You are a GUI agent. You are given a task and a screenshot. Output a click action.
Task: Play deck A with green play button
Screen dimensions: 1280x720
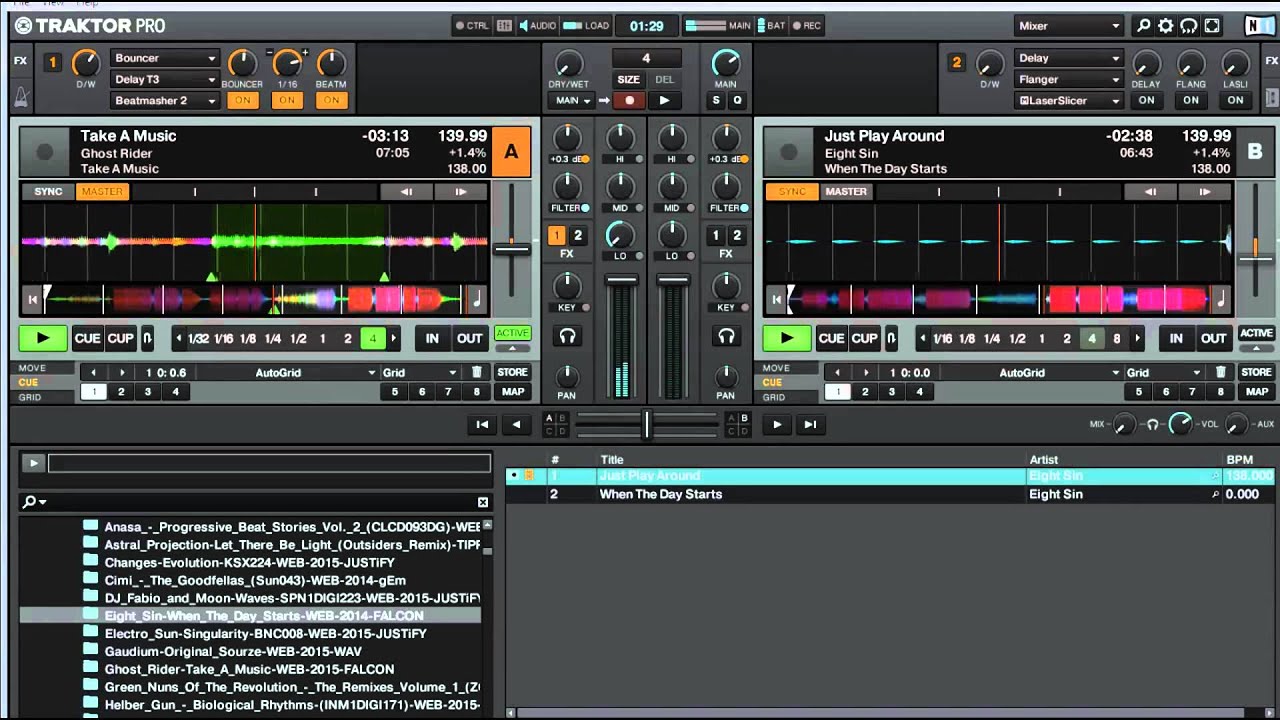click(x=43, y=338)
